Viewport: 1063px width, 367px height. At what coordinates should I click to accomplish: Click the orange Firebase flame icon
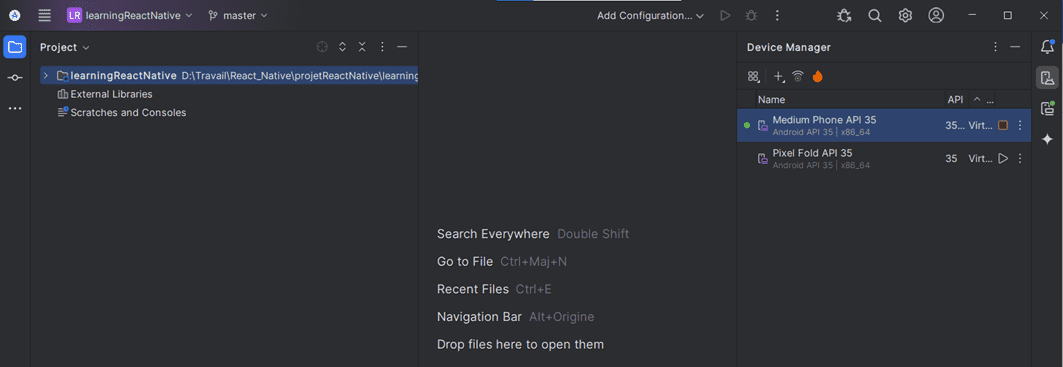click(818, 77)
